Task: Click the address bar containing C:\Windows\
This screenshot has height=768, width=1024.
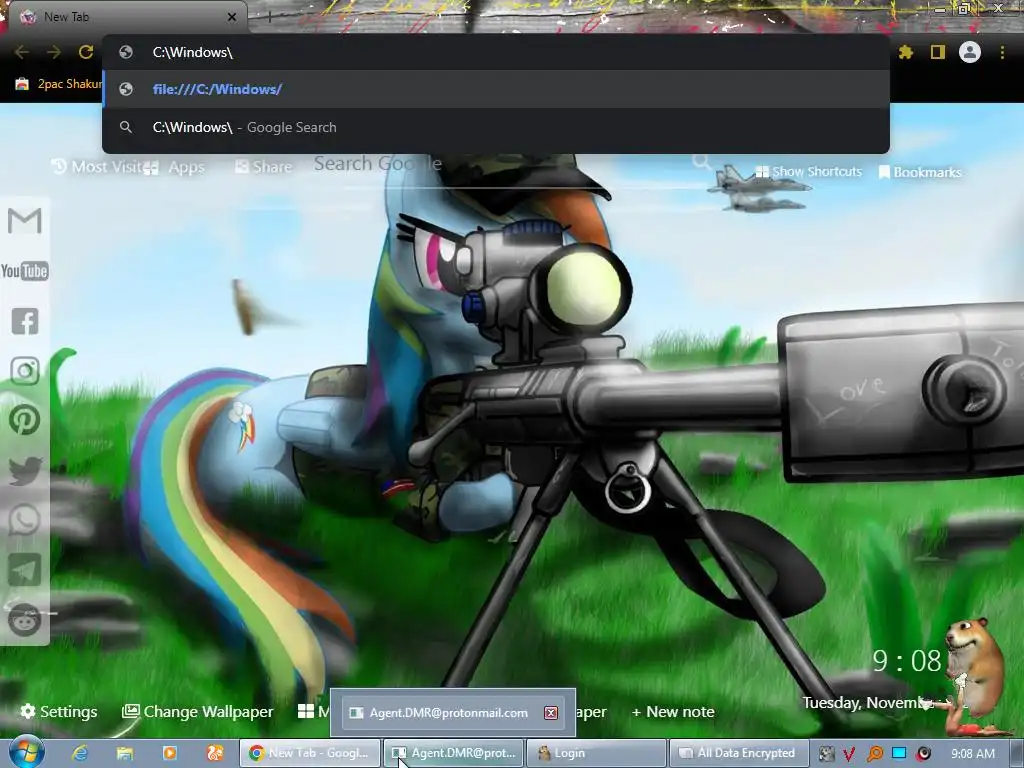Action: pyautogui.click(x=496, y=52)
